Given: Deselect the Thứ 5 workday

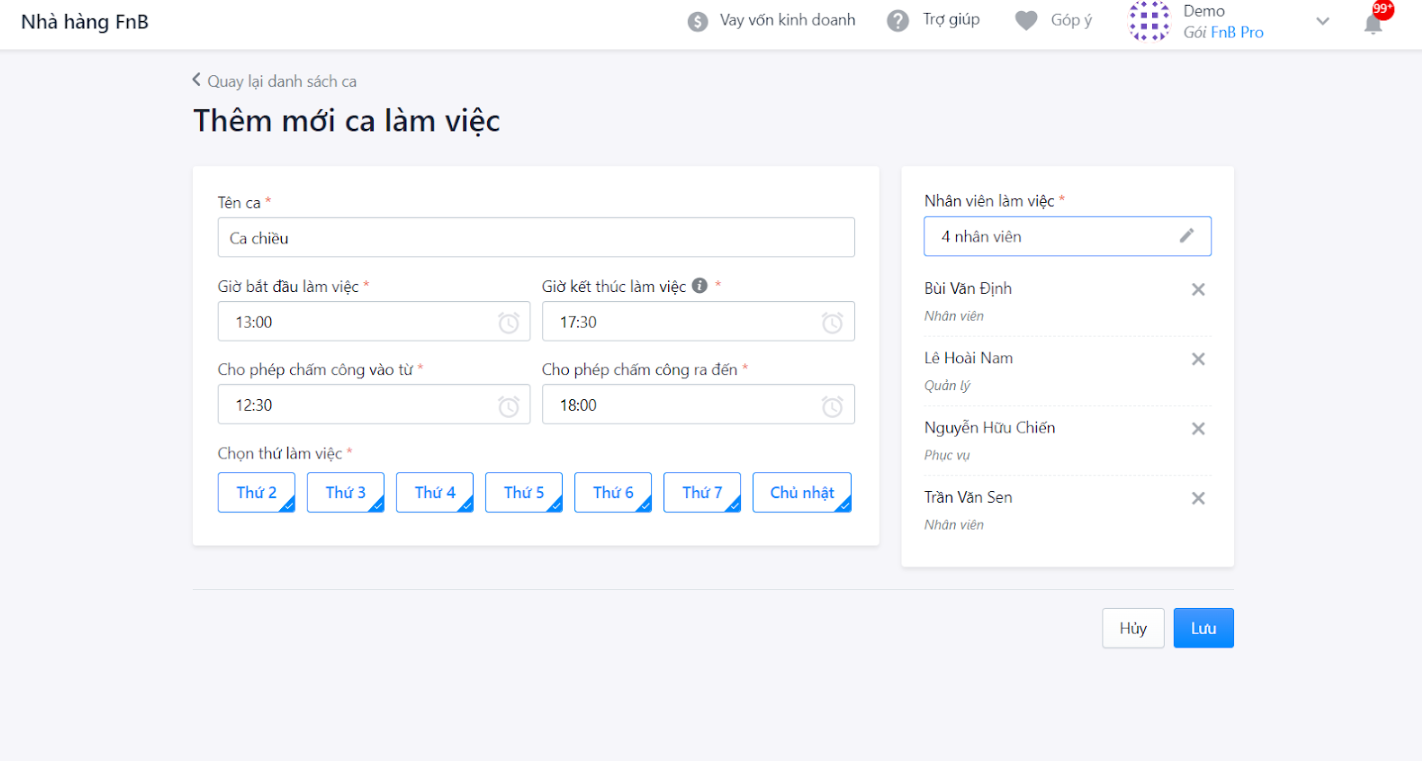Looking at the screenshot, I should [524, 492].
